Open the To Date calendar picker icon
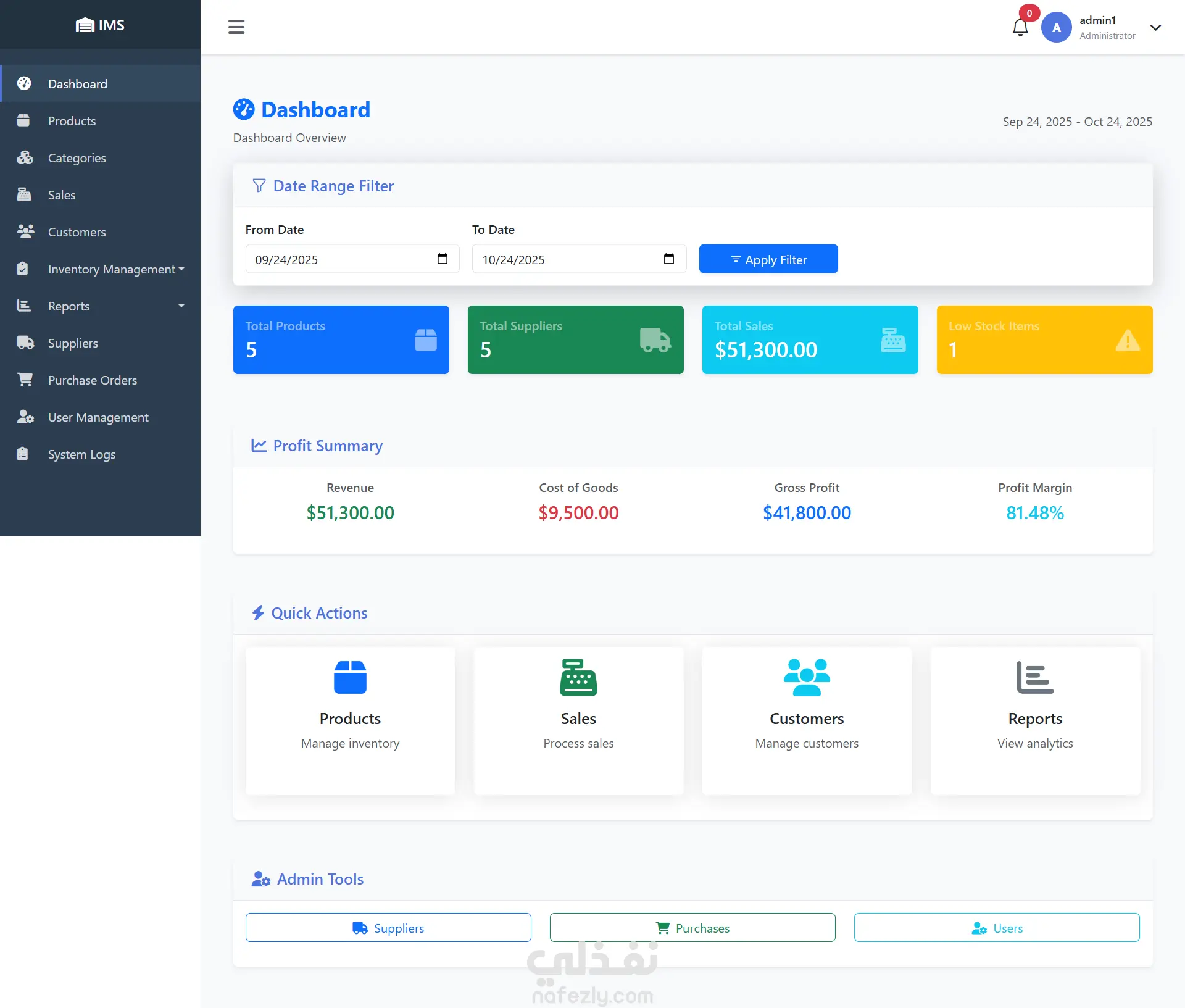Screen dimensions: 1185x1008 coord(669,259)
